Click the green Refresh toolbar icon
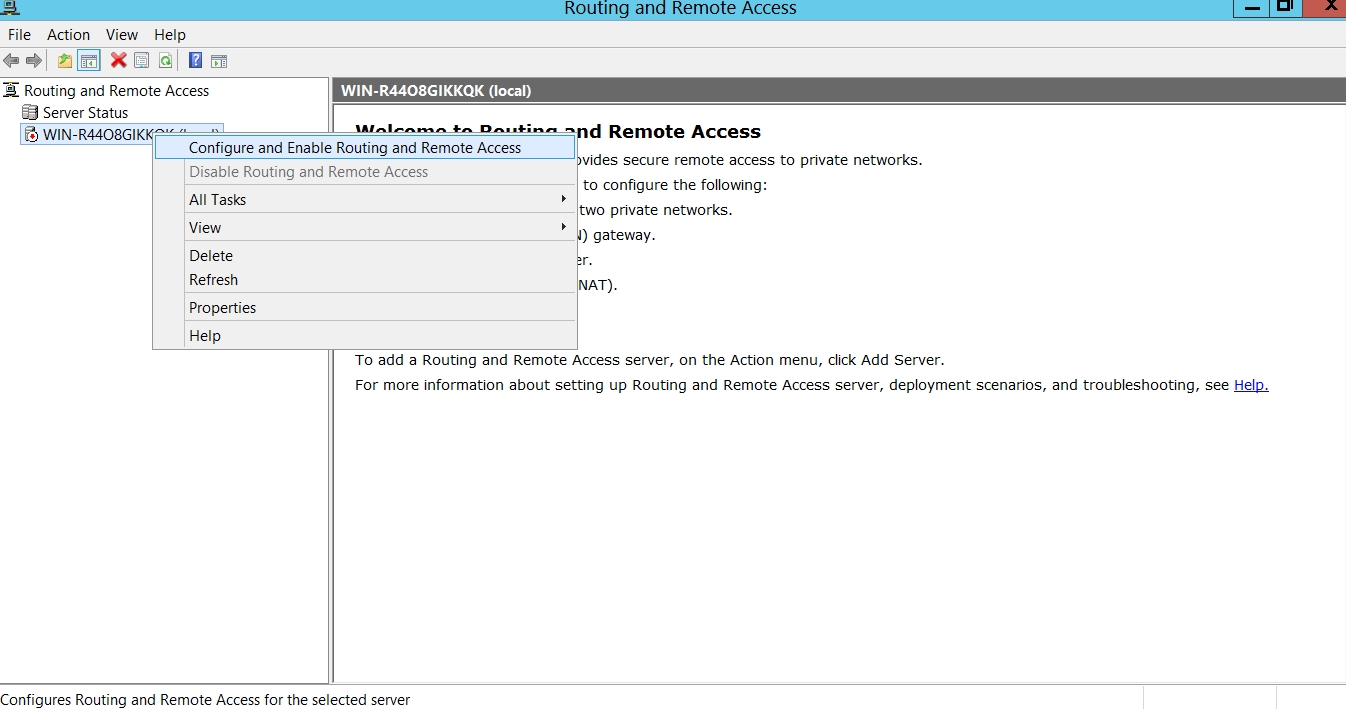Image resolution: width=1346 pixels, height=709 pixels. 165,61
